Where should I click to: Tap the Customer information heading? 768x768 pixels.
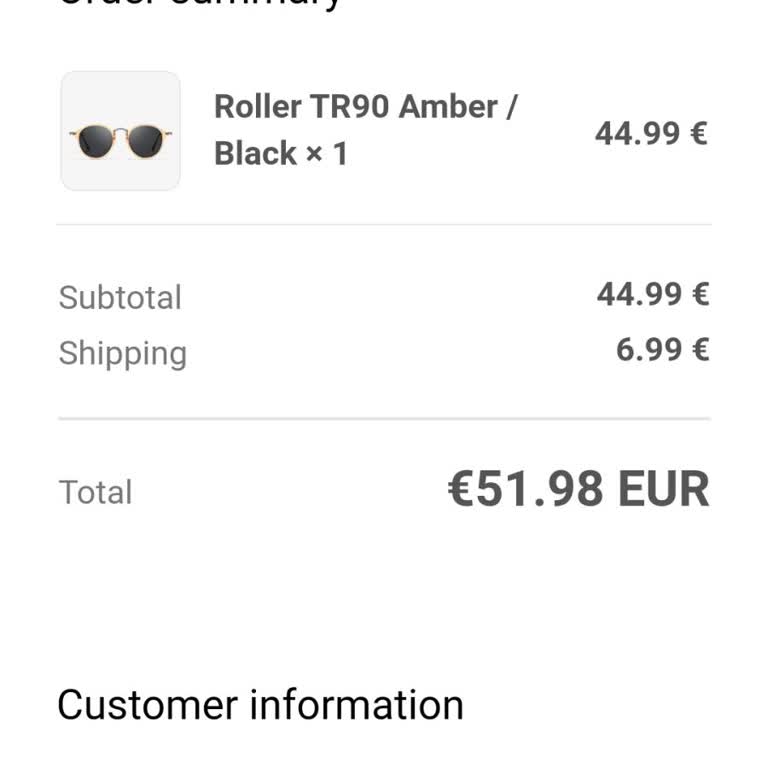[260, 705]
